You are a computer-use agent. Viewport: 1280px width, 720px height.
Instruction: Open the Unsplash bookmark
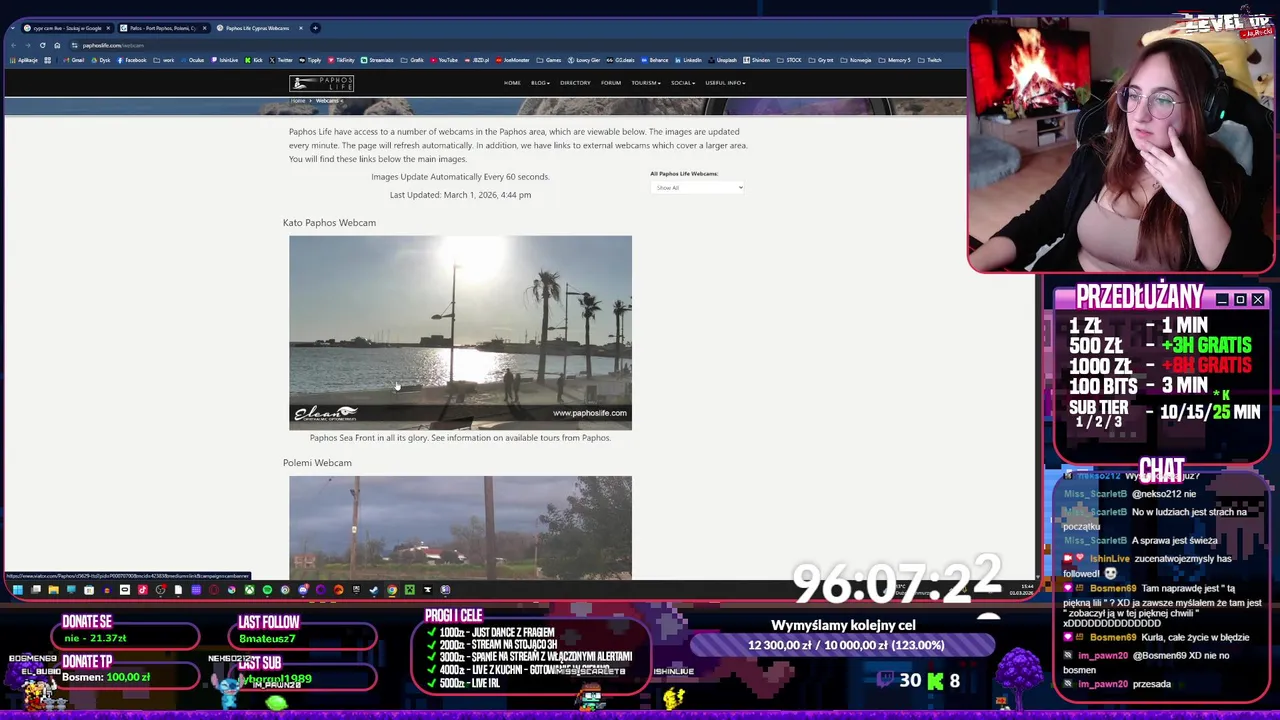click(x=722, y=60)
